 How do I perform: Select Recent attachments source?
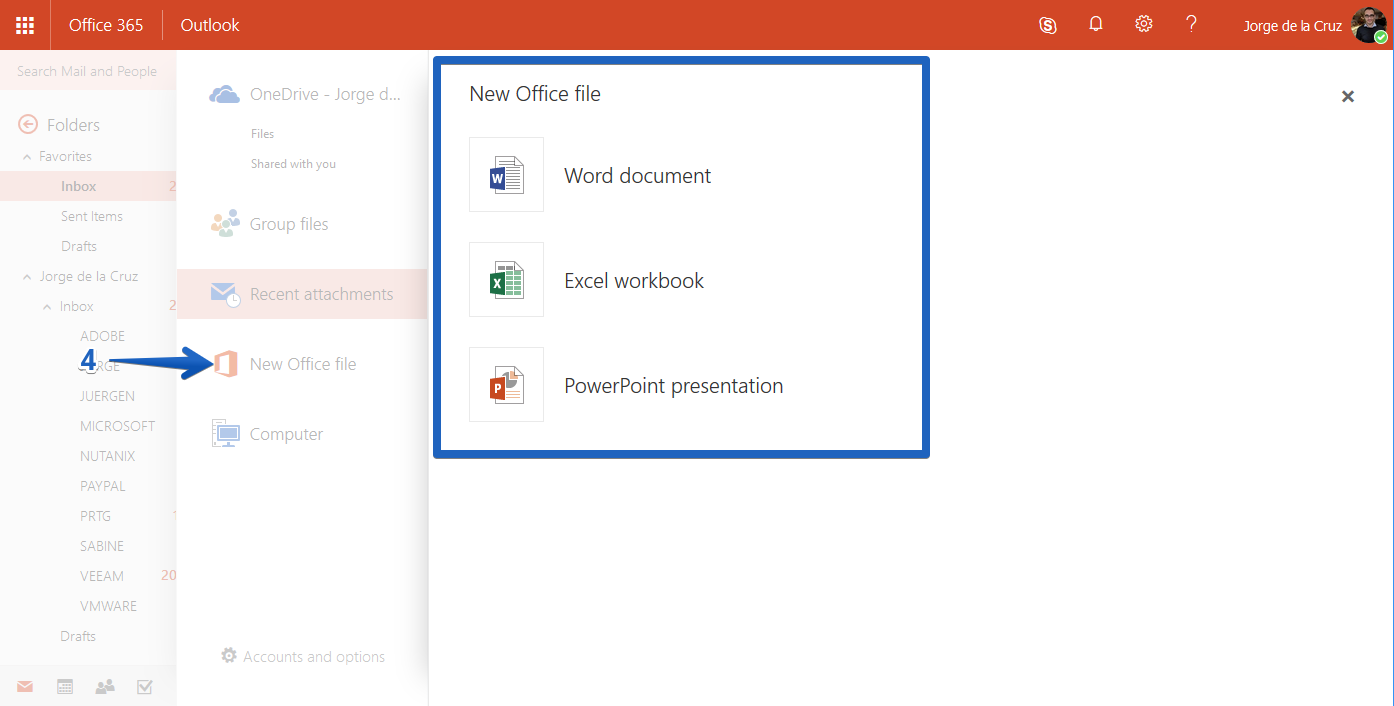click(302, 294)
